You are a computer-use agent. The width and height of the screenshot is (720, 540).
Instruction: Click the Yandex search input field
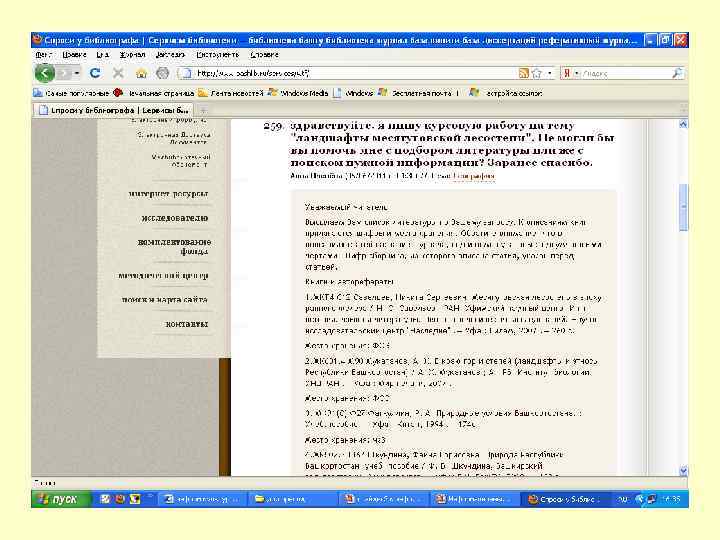(x=626, y=73)
